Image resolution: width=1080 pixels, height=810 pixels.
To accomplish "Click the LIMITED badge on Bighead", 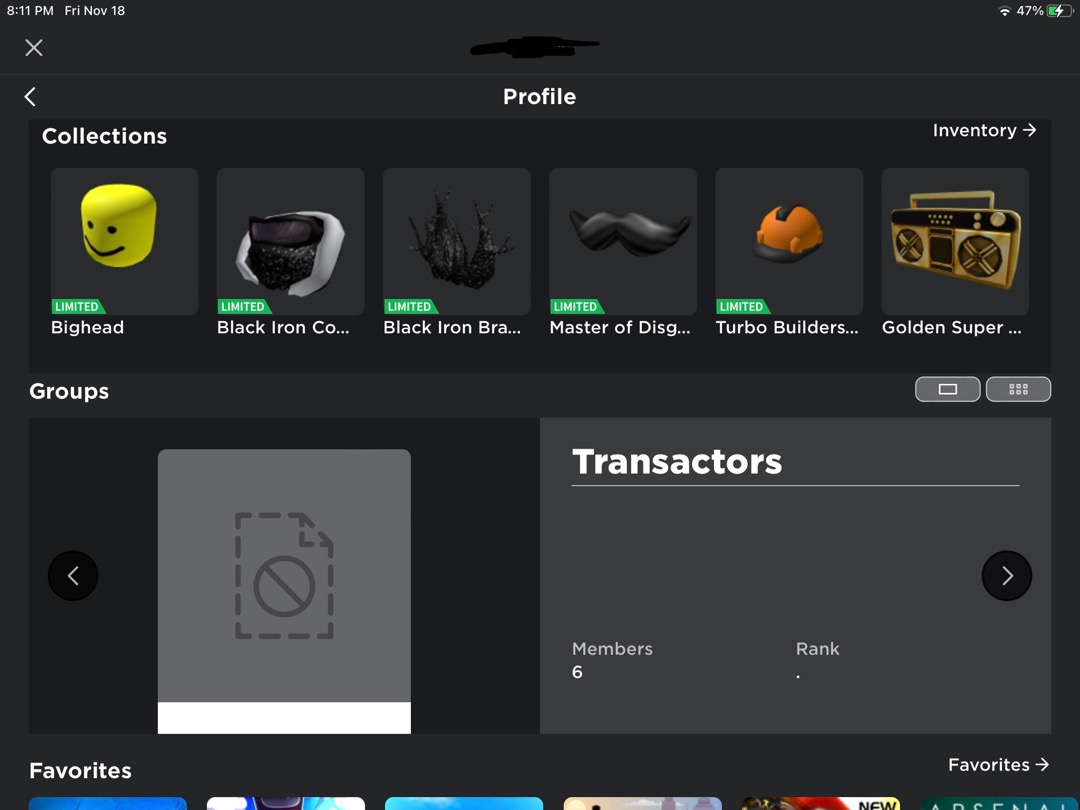I will pyautogui.click(x=78, y=307).
